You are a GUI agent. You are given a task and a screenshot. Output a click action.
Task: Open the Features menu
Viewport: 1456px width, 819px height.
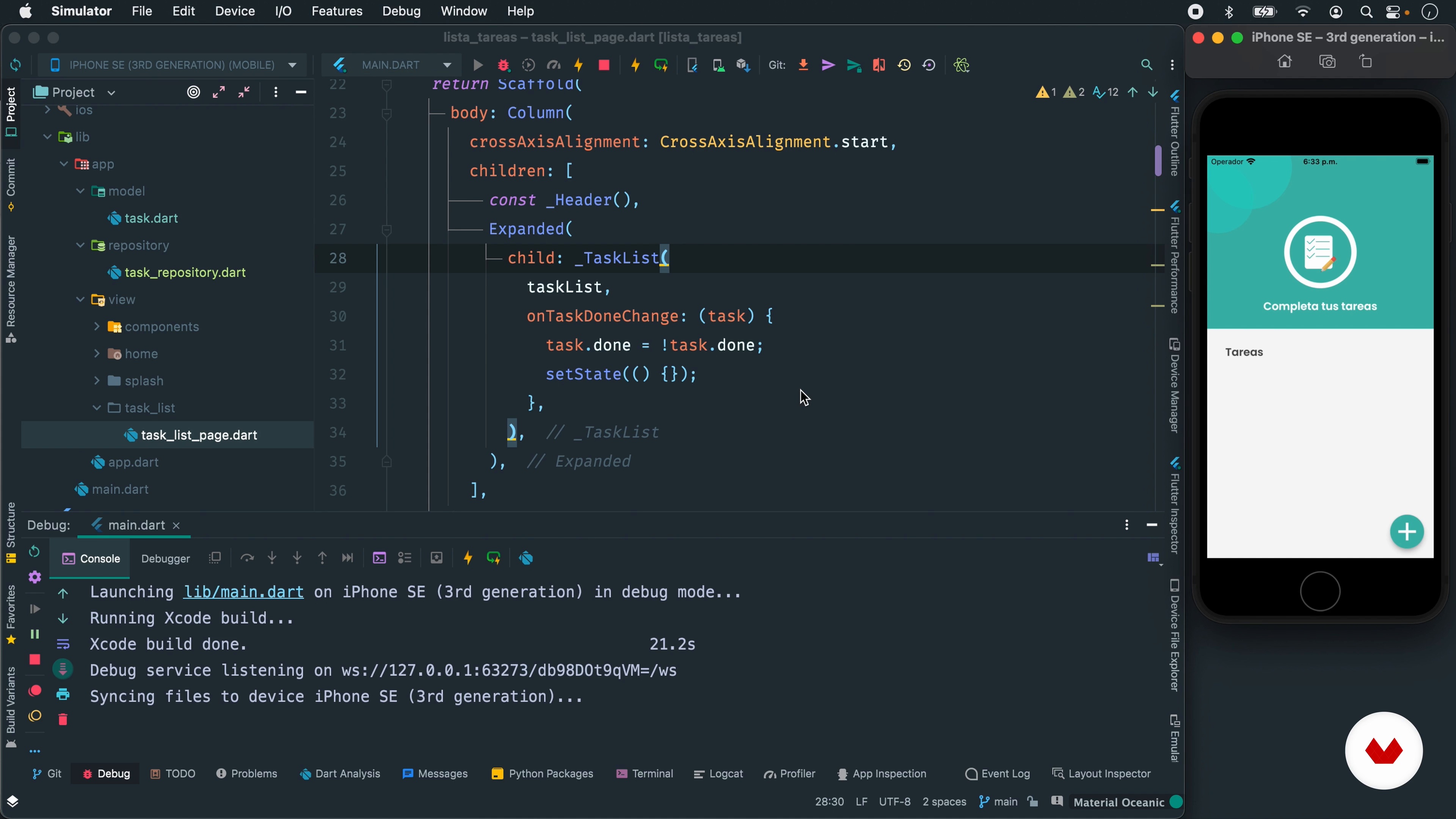click(337, 11)
